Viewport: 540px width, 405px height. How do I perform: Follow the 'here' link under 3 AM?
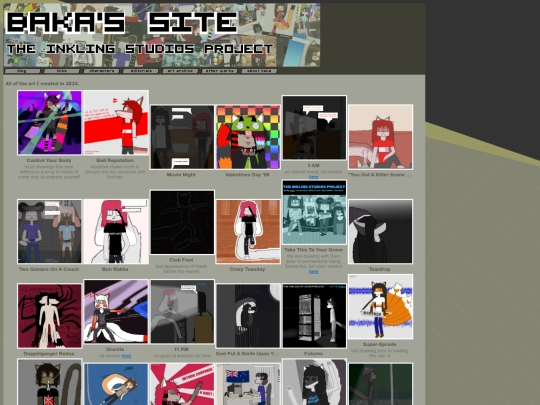tap(313, 177)
